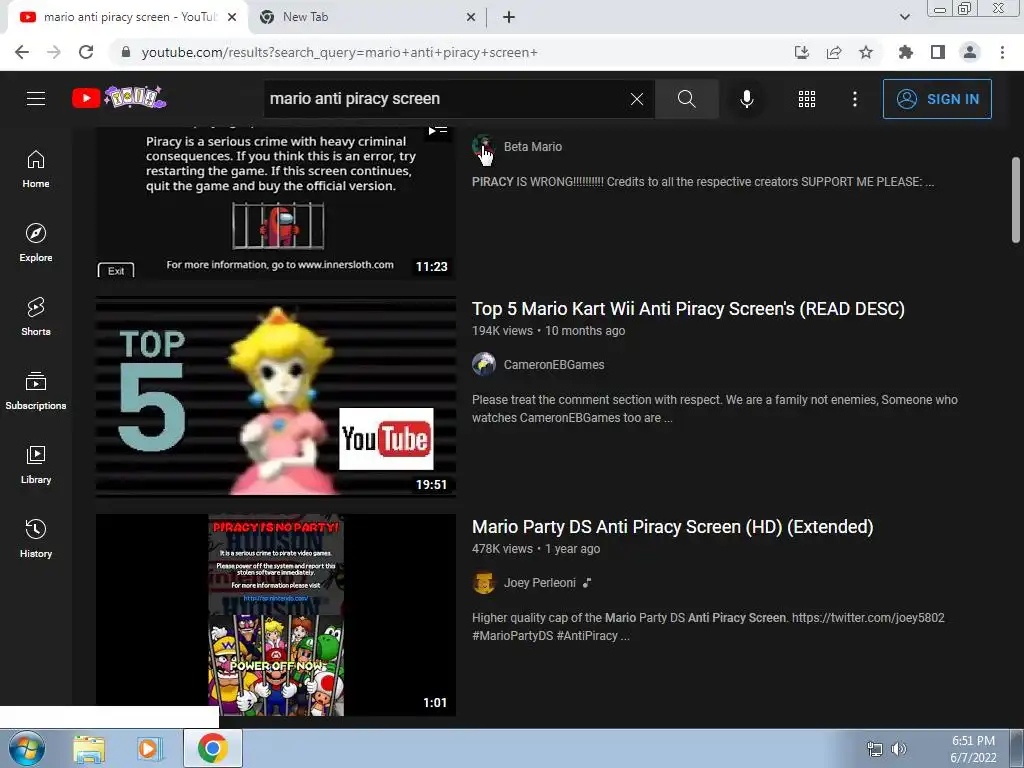Click the Joey Perleoni channel avatar
Screen dimensions: 1024x768
coord(484,583)
